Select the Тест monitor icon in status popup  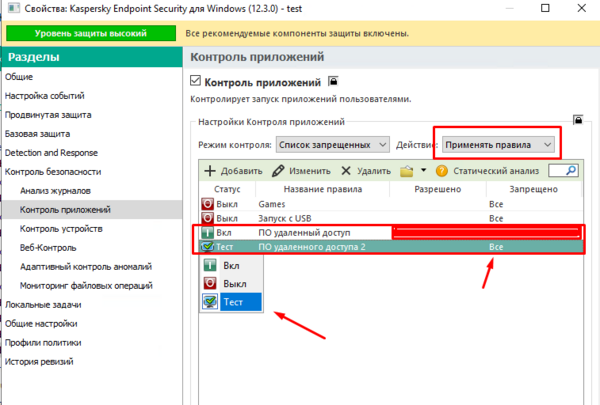coord(210,302)
